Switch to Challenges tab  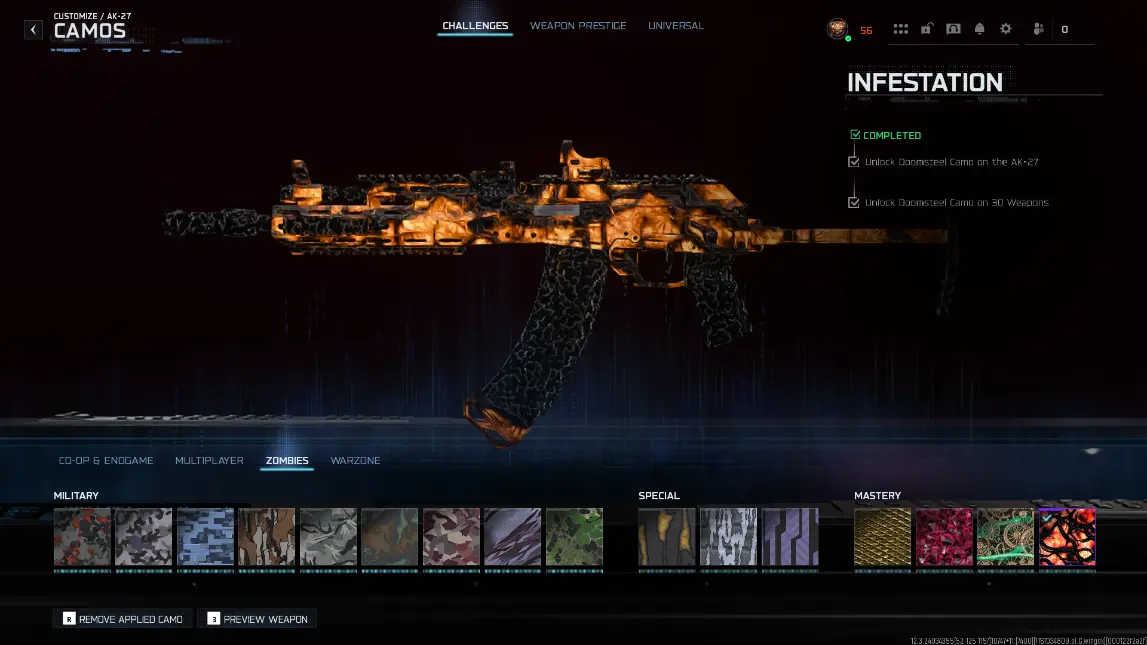(475, 26)
